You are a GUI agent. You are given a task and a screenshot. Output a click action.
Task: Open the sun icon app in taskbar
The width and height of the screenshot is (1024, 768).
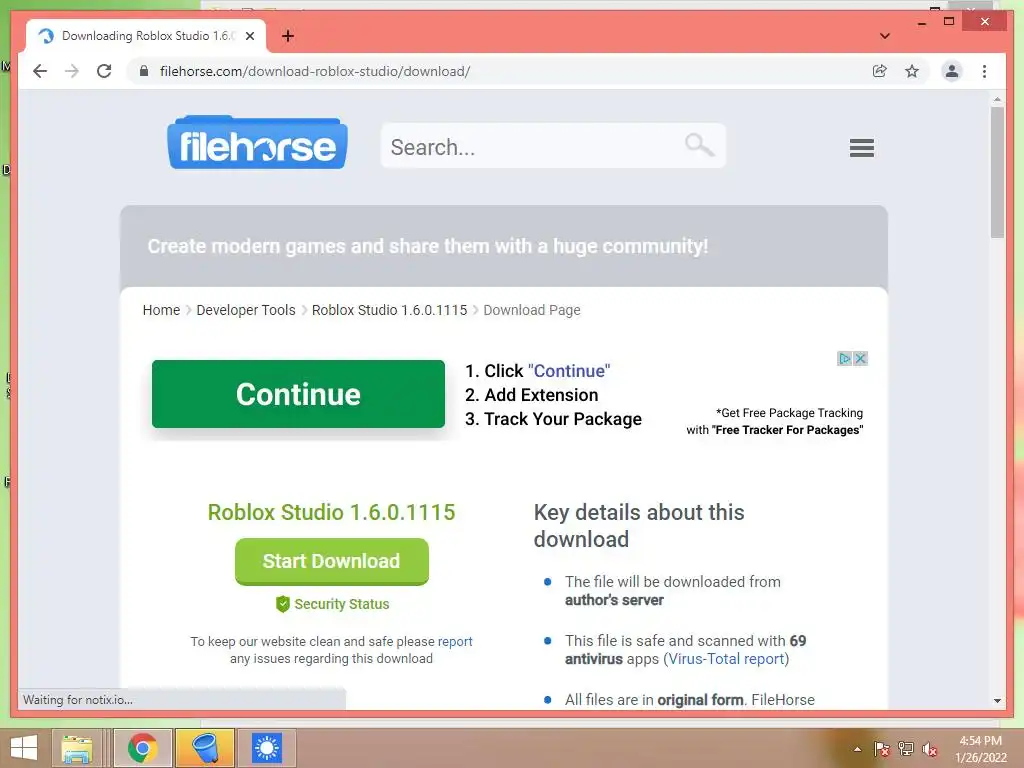tap(266, 748)
